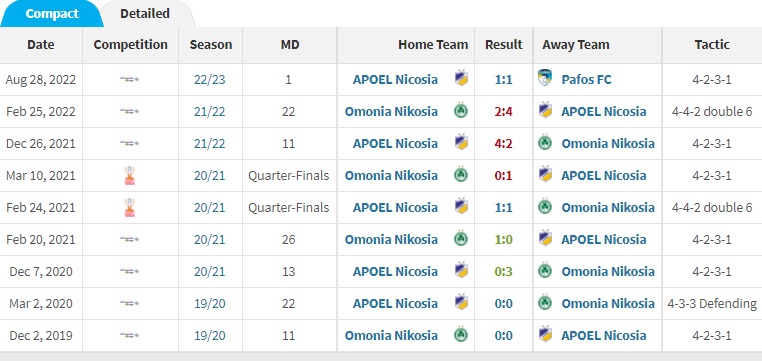Click cup trophy icon for Mar 10, 2021

click(x=129, y=175)
